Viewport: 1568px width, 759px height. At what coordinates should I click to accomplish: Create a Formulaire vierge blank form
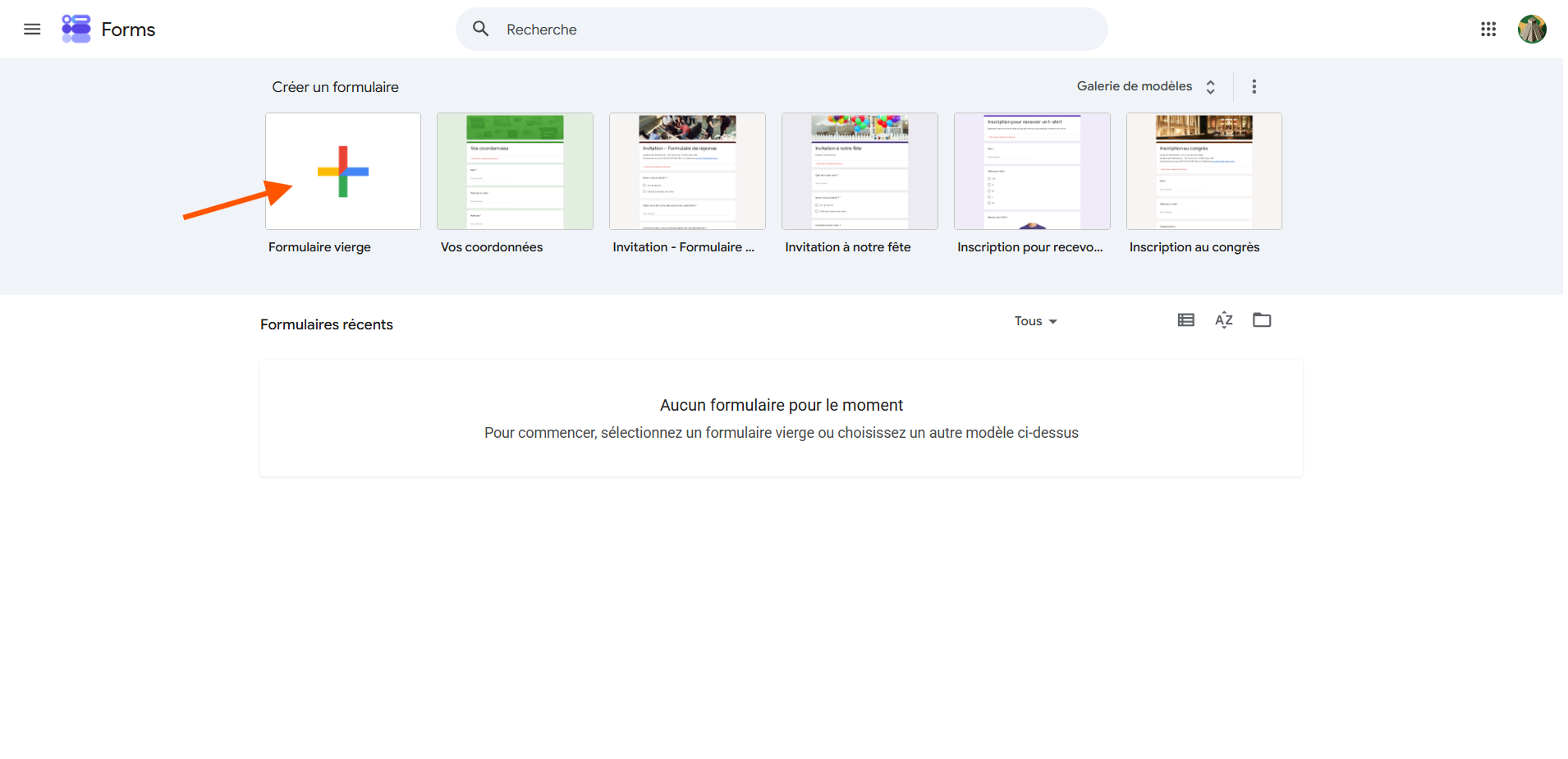343,172
